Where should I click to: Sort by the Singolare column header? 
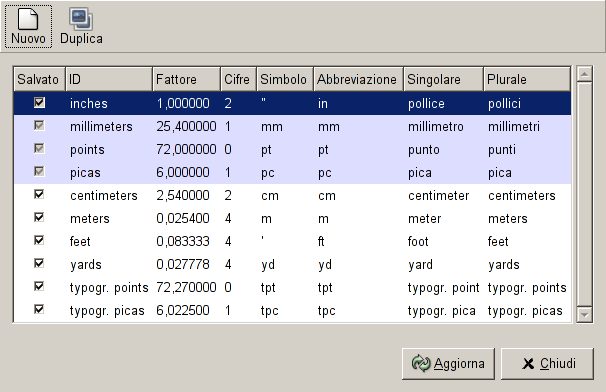click(444, 79)
